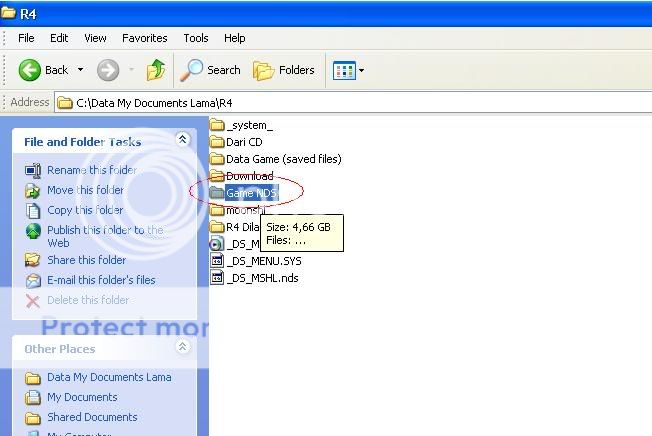
Task: Click the Shared Documents folder icon
Action: point(33,418)
